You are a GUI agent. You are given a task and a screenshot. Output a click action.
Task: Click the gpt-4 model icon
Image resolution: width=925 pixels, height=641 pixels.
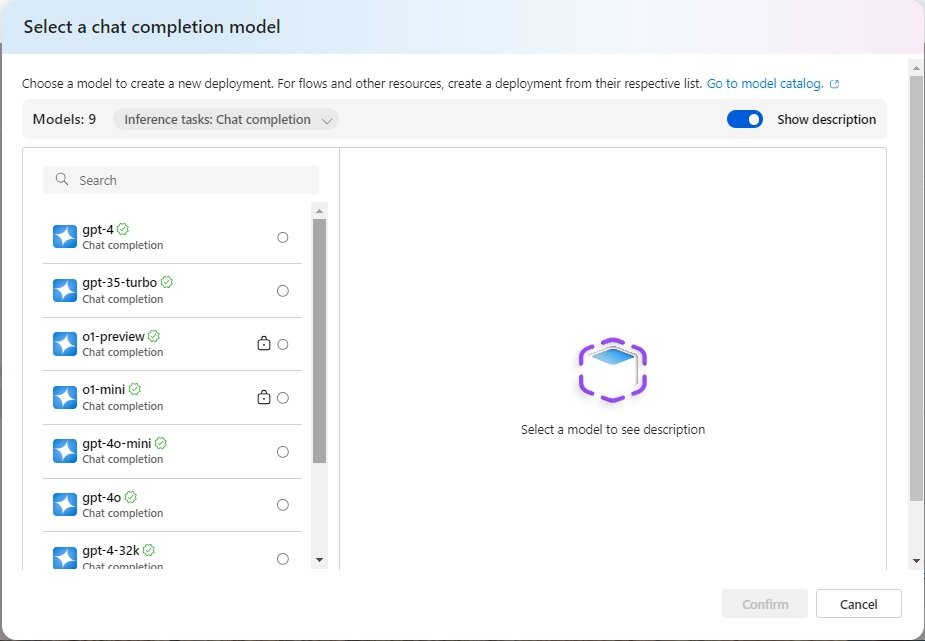(65, 237)
